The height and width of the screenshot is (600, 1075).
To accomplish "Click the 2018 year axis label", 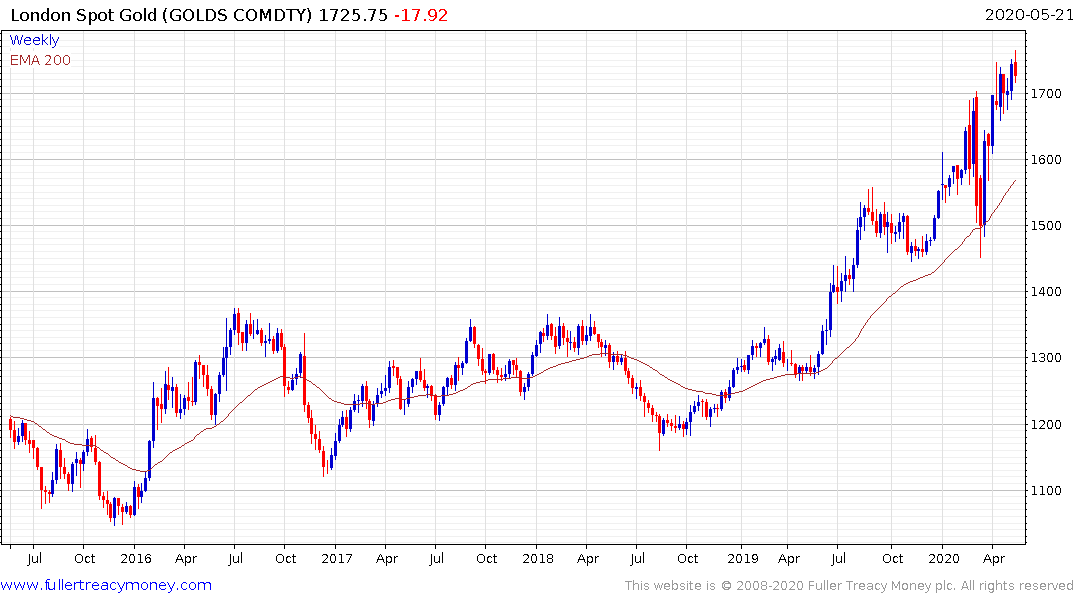I will pyautogui.click(x=538, y=558).
